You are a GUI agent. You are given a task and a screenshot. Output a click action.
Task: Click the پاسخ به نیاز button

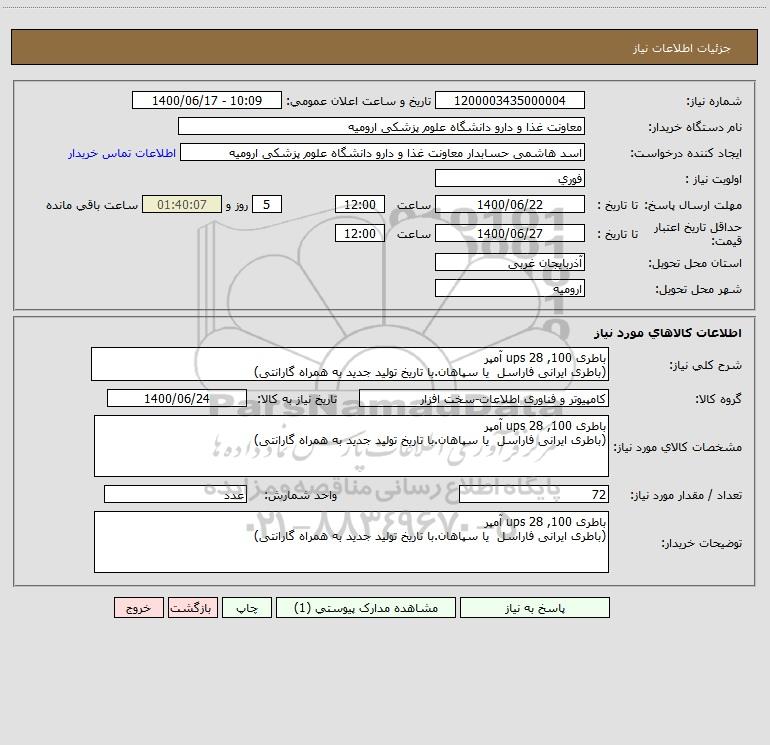coord(534,608)
